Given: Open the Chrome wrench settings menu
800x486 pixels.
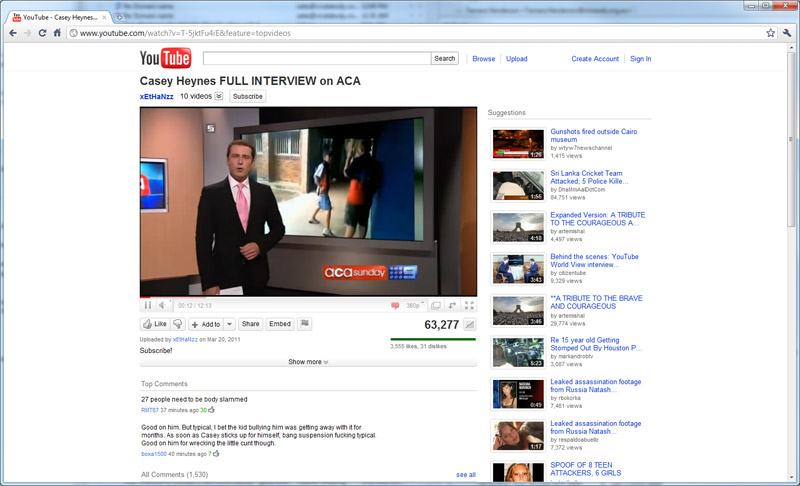Looking at the screenshot, I should pos(788,33).
